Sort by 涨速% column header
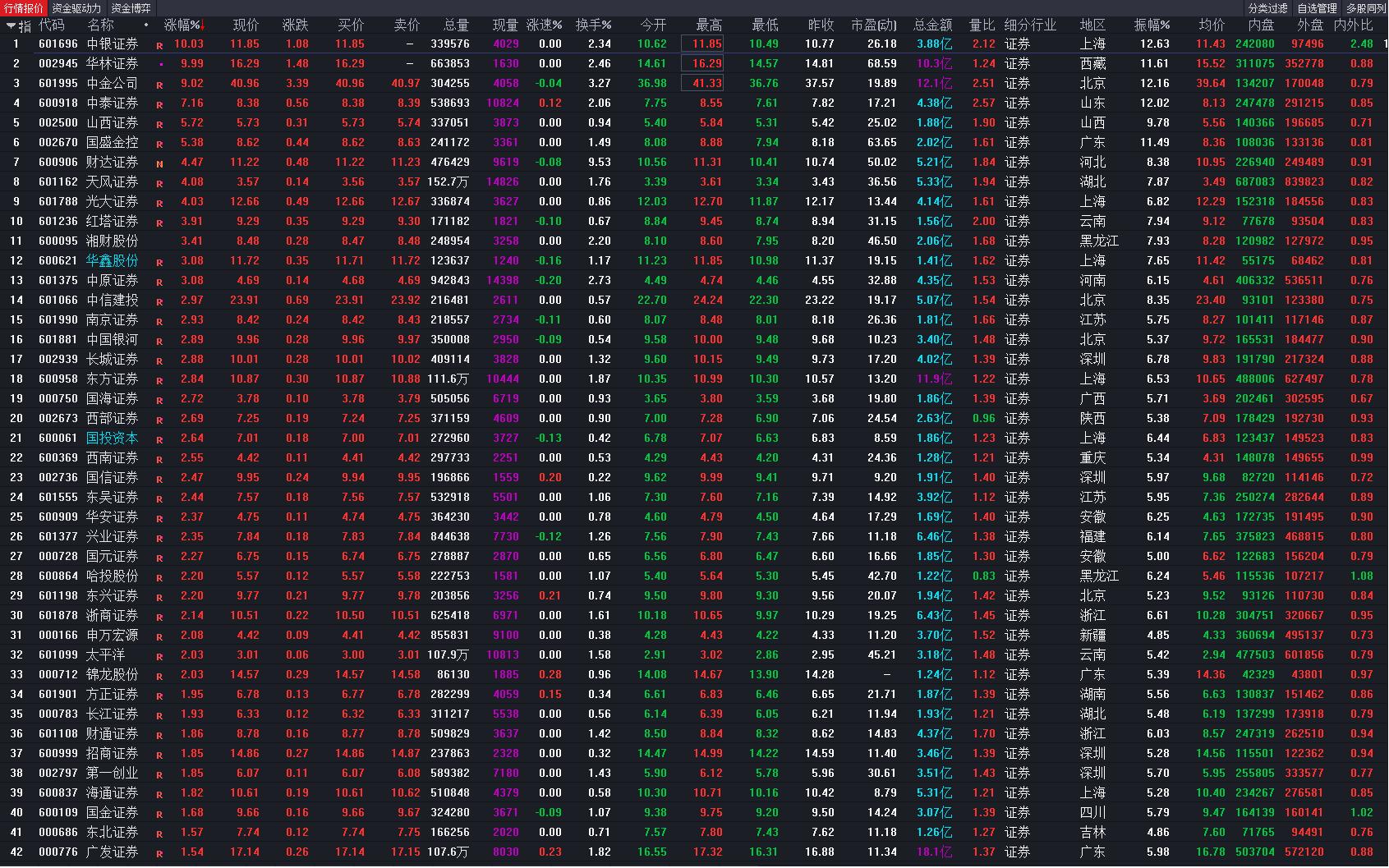The image size is (1389, 868). 545,25
